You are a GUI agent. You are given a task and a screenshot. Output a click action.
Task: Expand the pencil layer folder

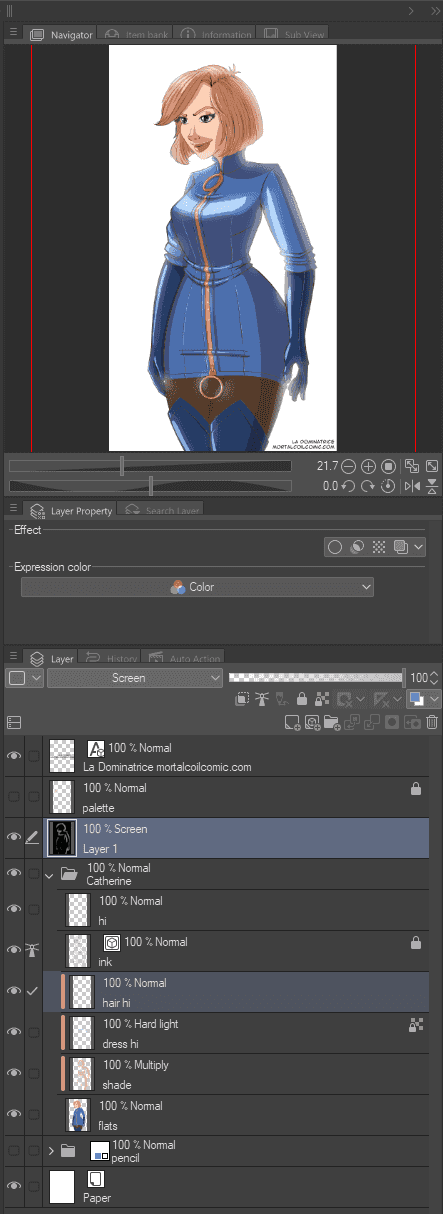pos(51,1151)
